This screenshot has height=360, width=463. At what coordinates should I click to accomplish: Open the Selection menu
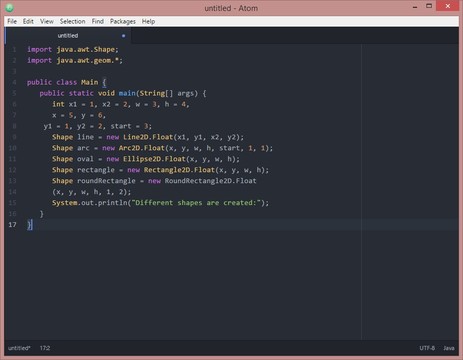(72, 21)
